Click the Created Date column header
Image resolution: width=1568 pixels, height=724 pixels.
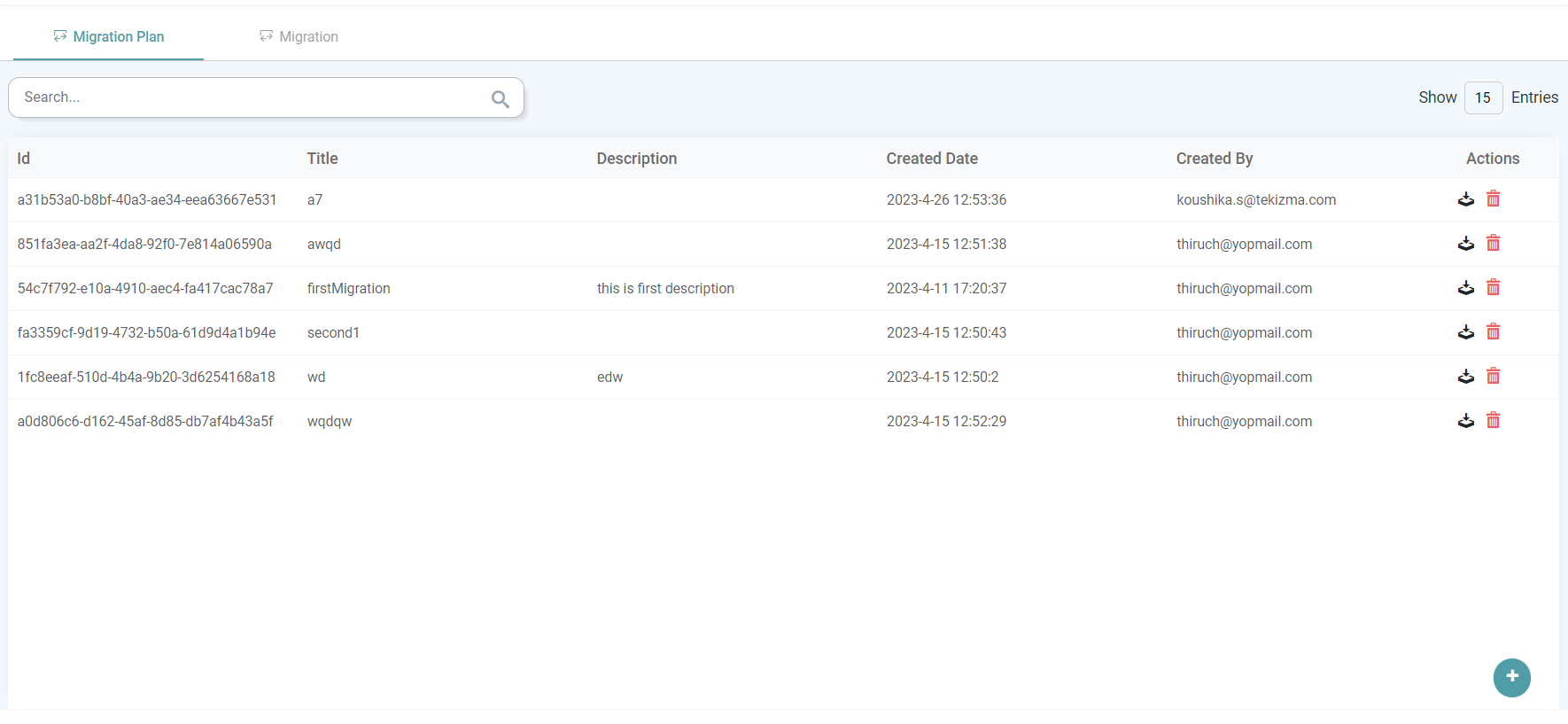(x=932, y=159)
